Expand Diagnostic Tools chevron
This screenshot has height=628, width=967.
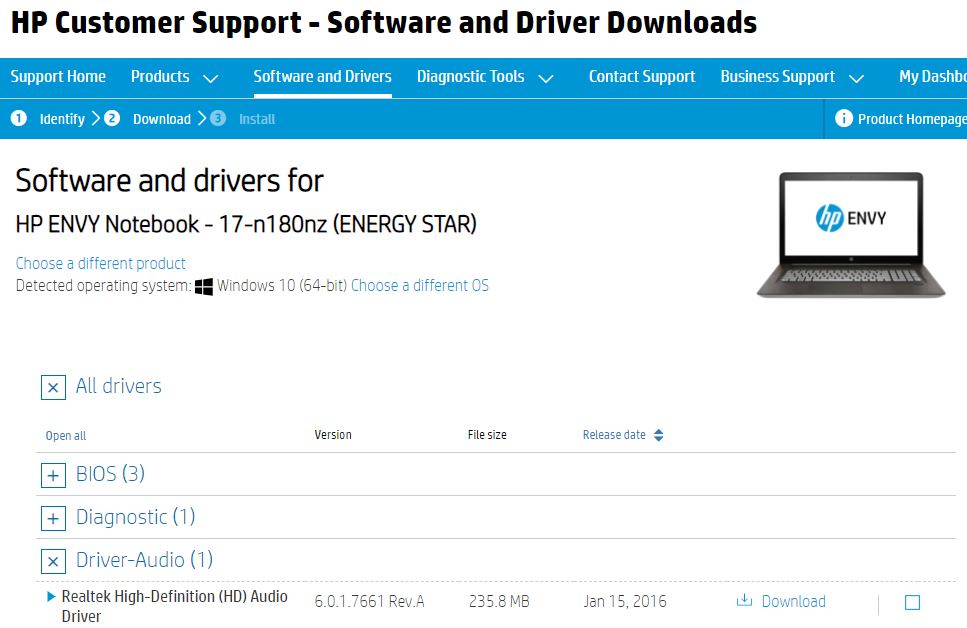pyautogui.click(x=546, y=78)
